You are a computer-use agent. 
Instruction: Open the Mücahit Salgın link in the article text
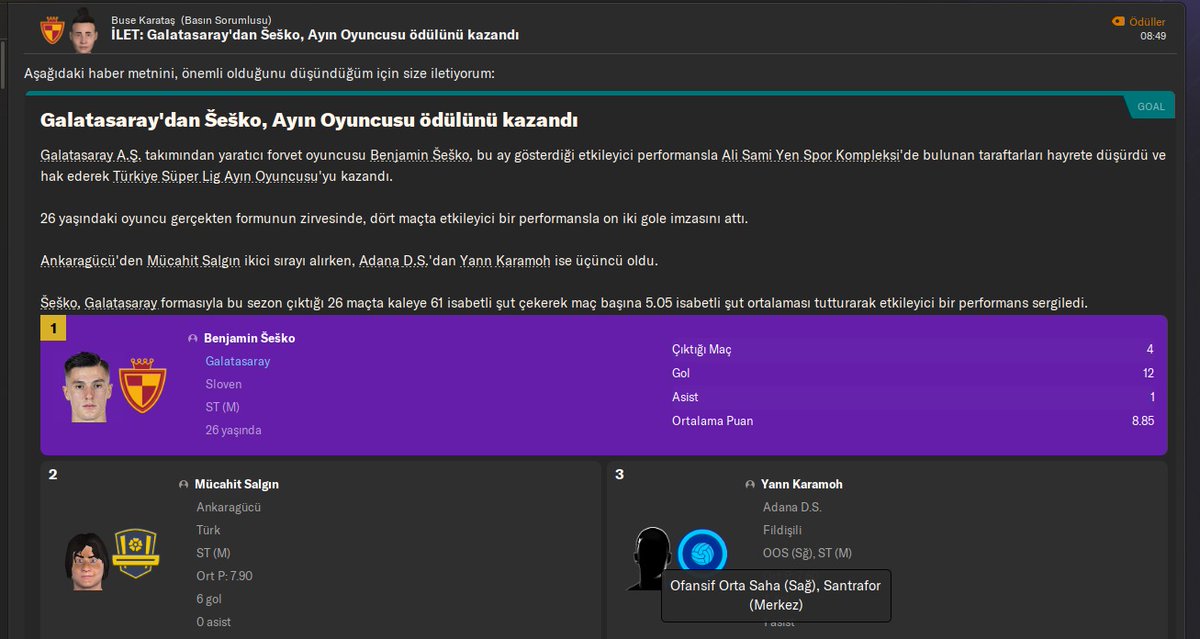tap(193, 260)
